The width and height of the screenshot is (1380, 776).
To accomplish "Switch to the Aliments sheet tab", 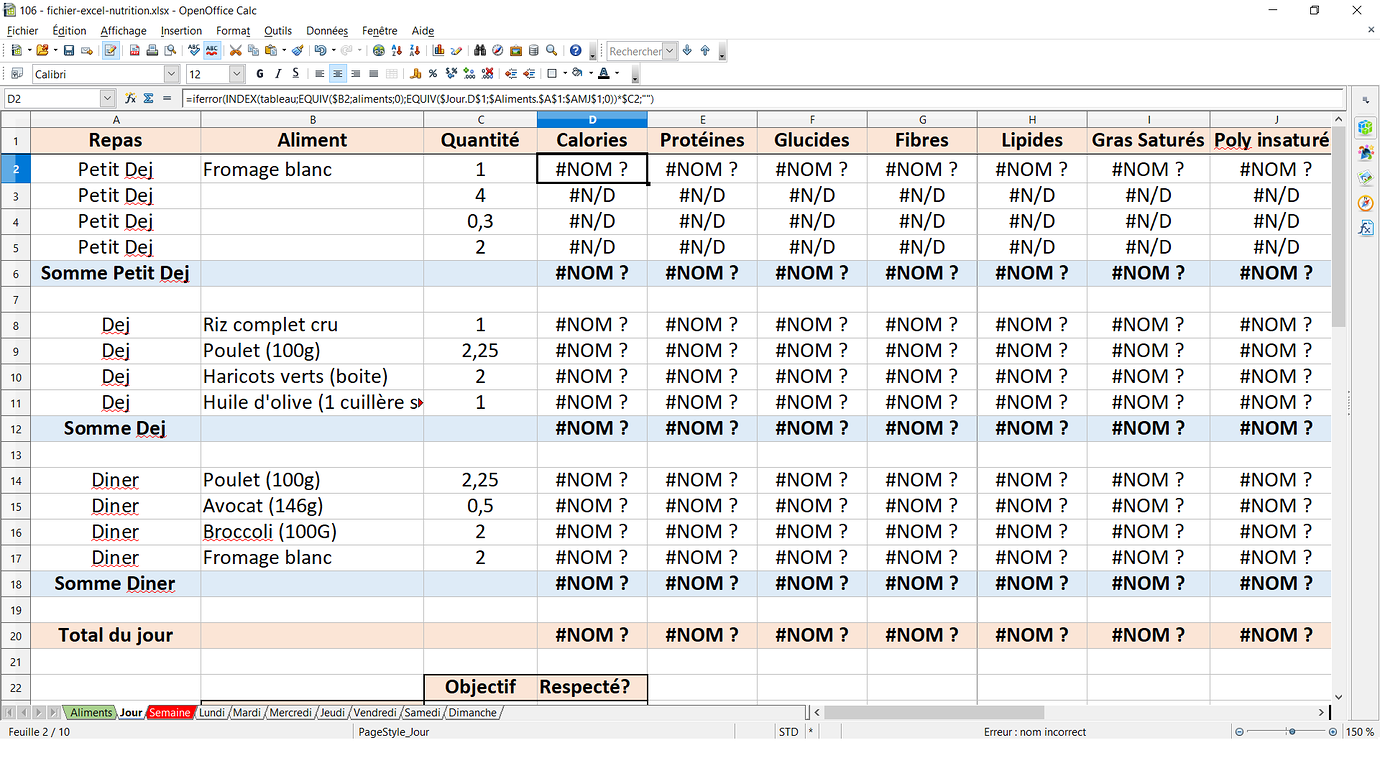I will (x=90, y=712).
